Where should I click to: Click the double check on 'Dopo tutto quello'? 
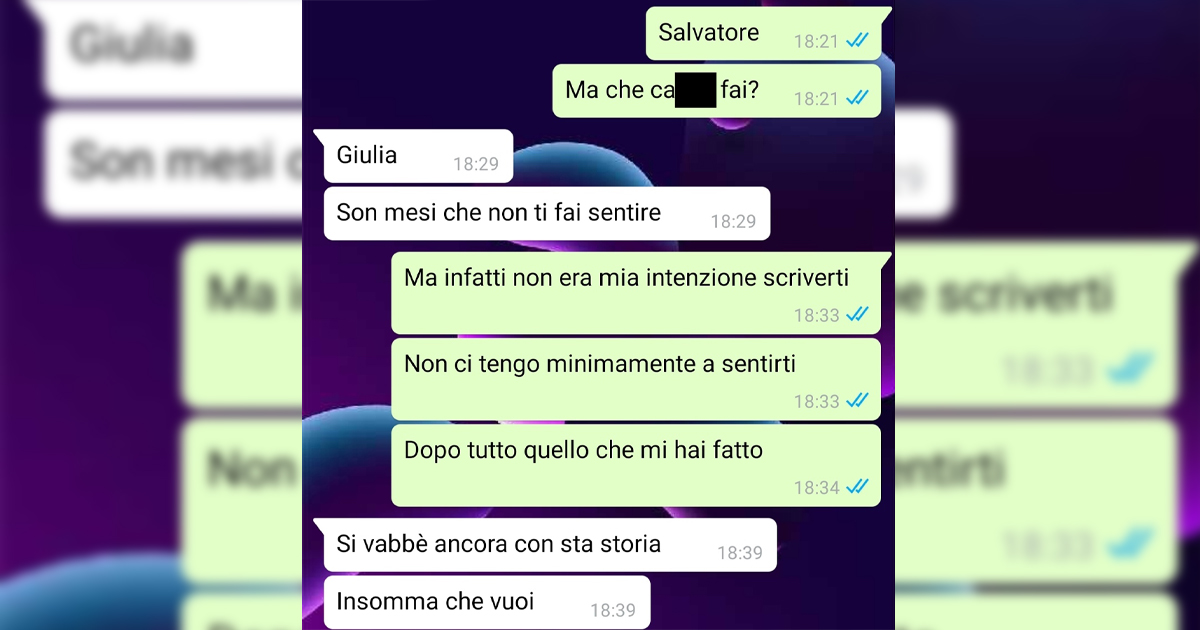857,487
